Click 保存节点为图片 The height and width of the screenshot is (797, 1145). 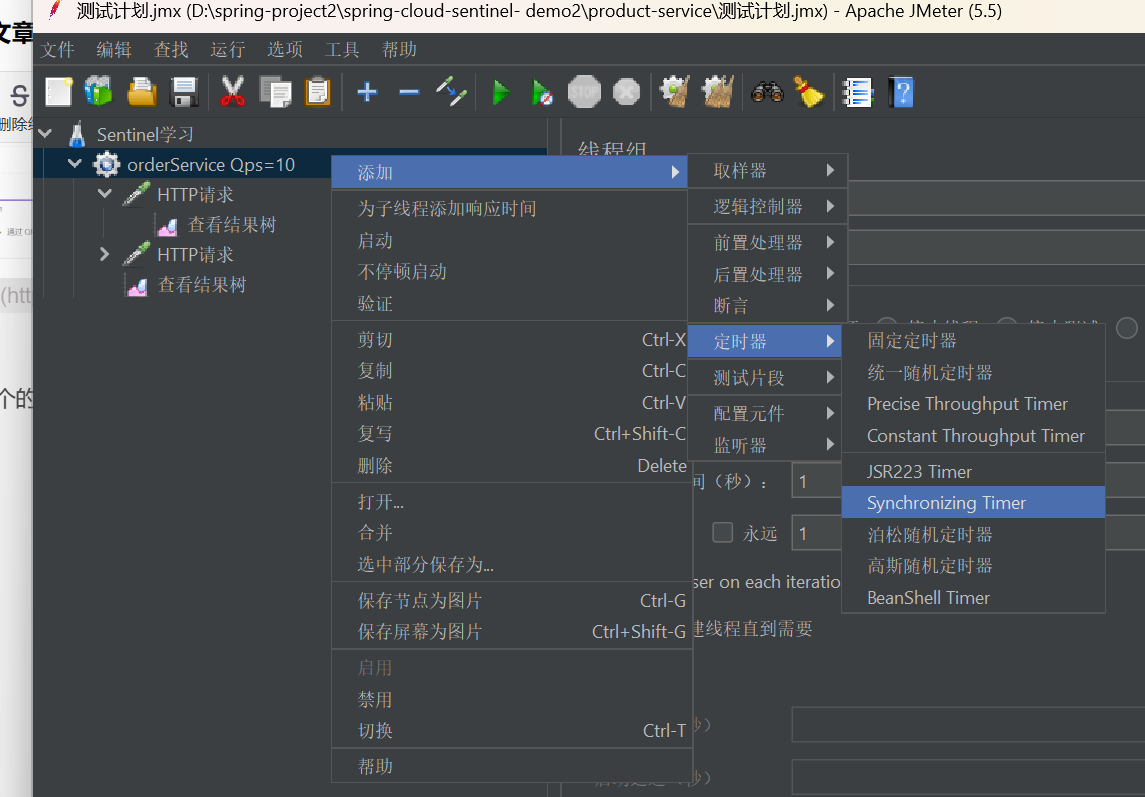(x=511, y=600)
